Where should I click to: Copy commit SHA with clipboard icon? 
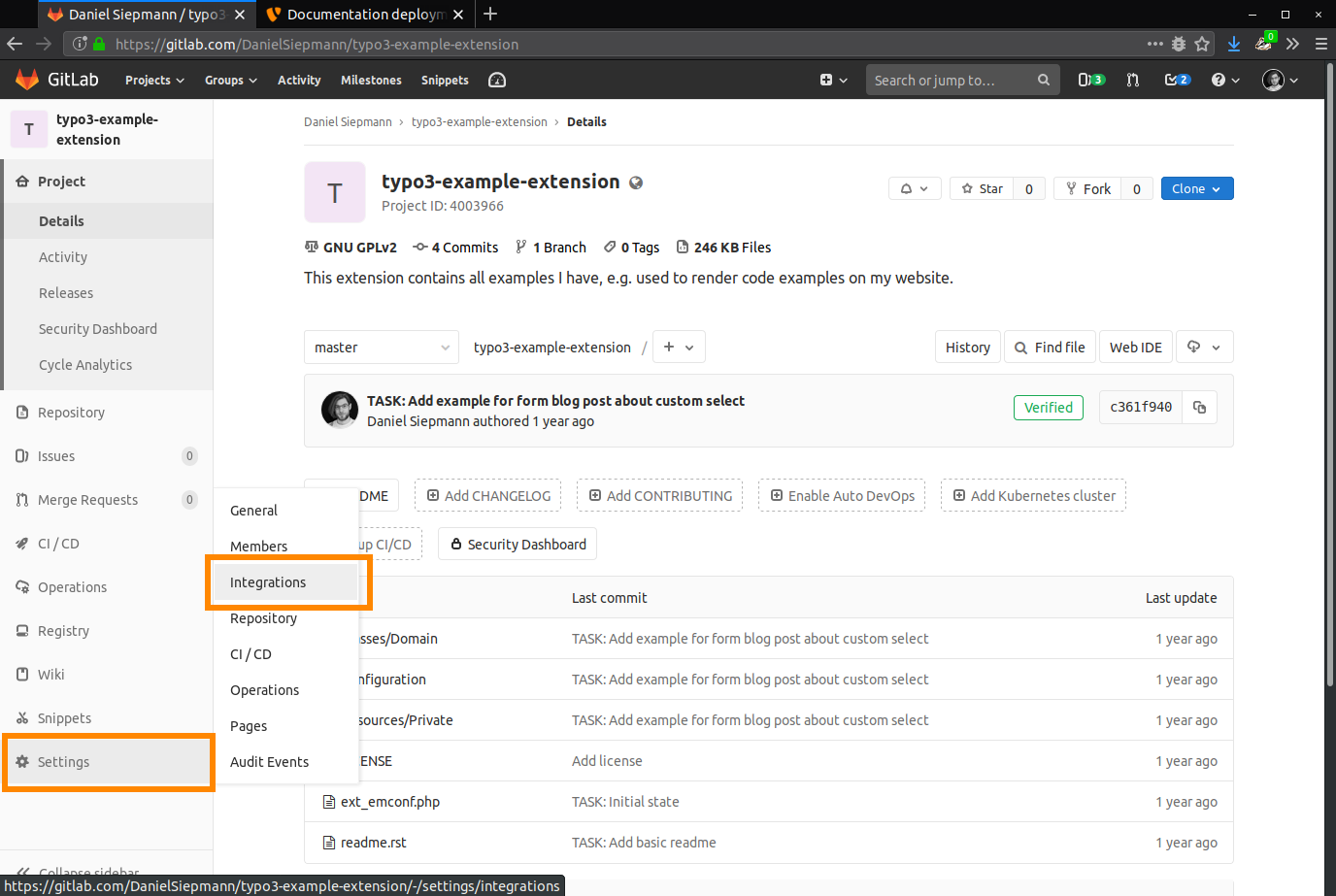point(1199,407)
